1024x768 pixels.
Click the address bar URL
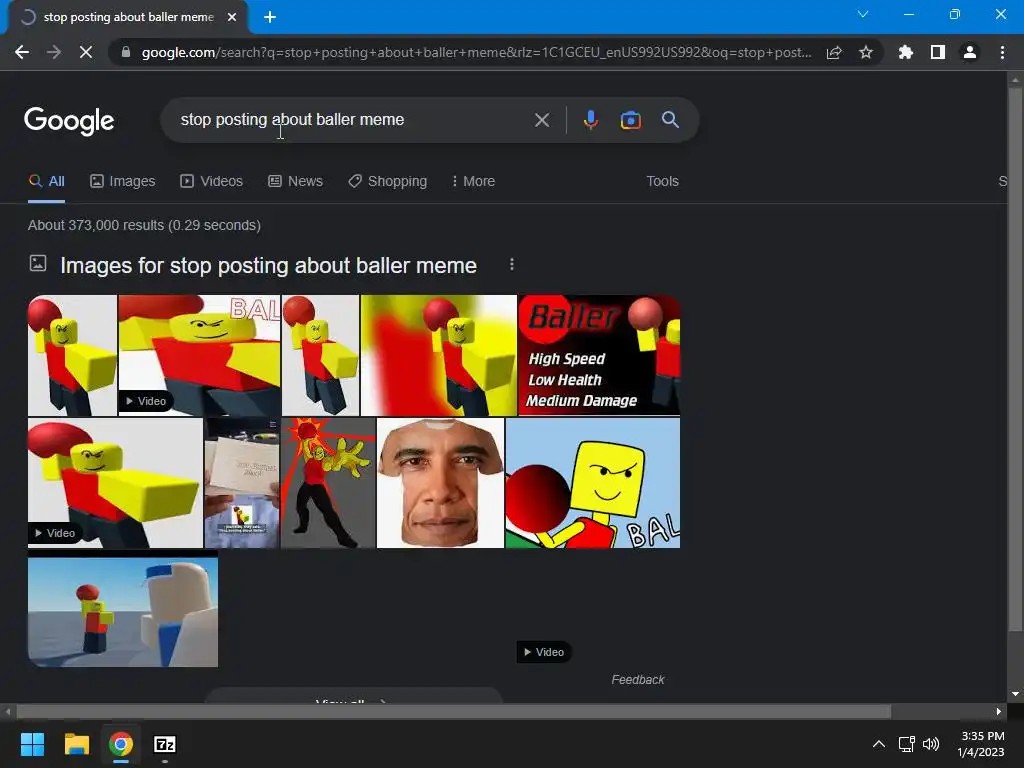[x=477, y=52]
